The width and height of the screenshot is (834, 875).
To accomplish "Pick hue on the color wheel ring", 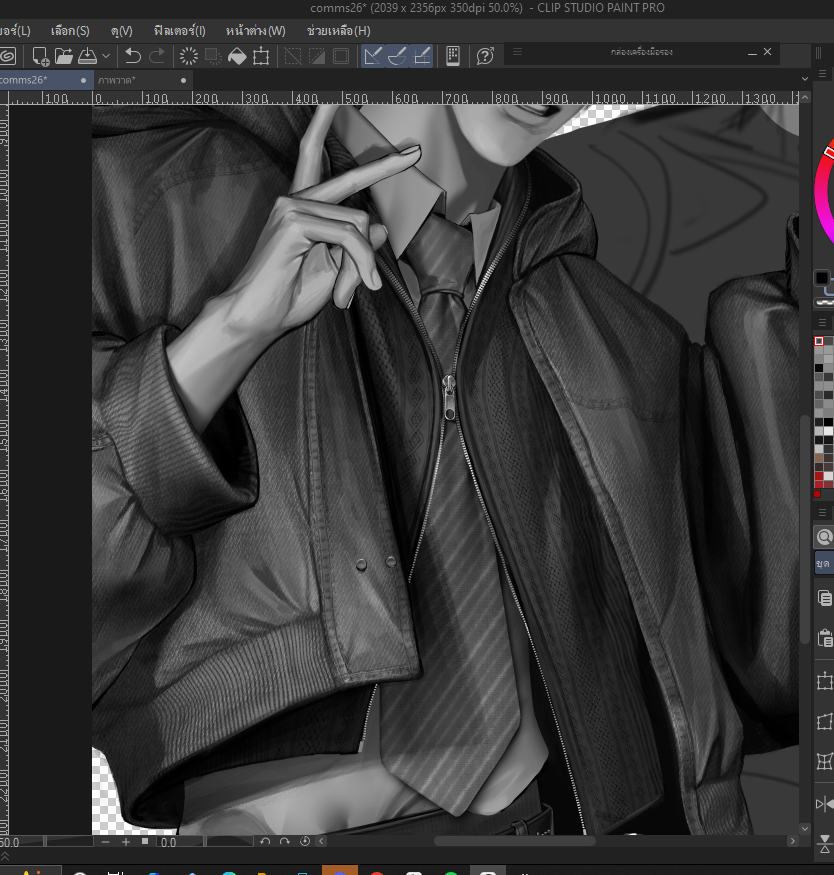I will 822,190.
